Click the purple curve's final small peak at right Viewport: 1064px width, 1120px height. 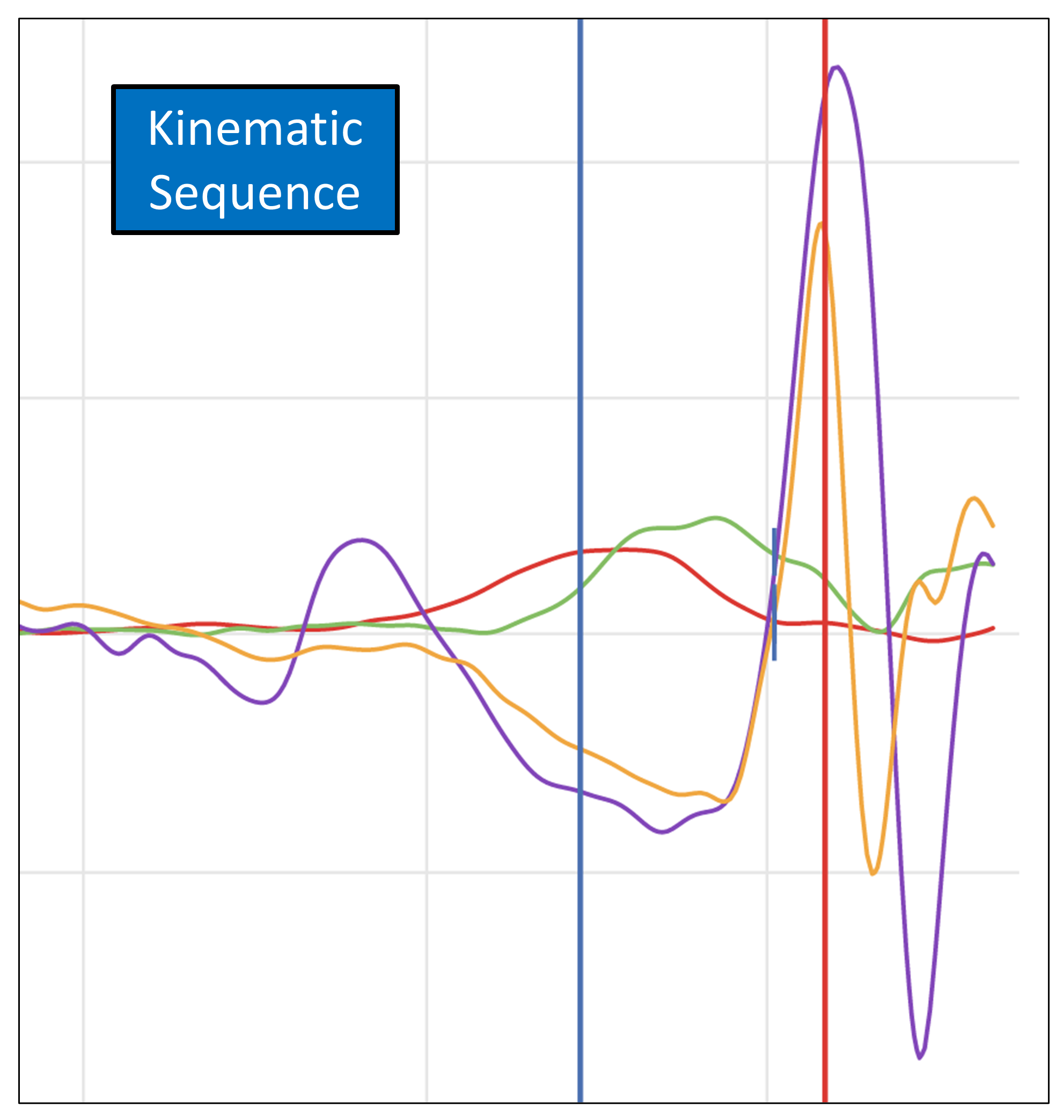tap(985, 553)
